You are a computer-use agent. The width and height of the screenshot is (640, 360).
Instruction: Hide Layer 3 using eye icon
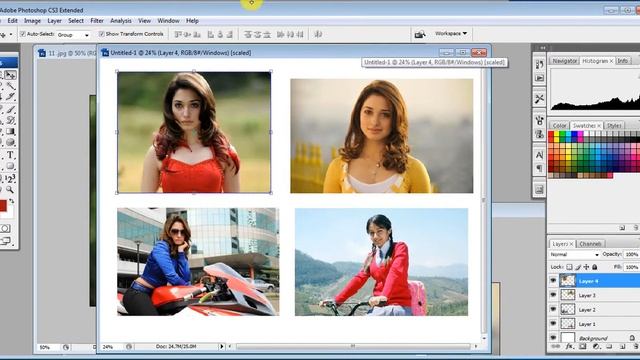click(x=553, y=295)
